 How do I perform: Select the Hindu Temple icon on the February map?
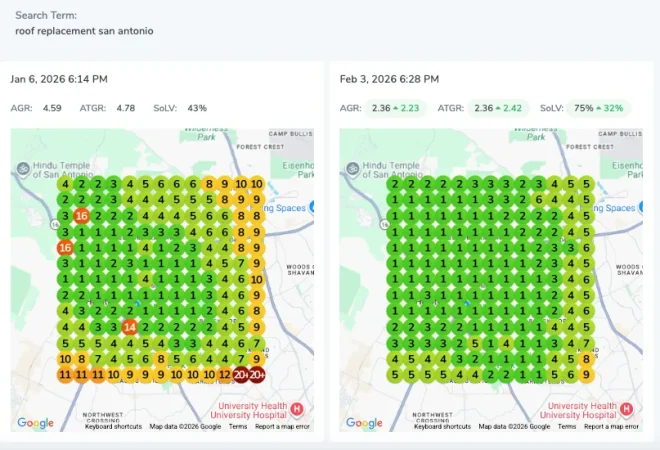[351, 167]
